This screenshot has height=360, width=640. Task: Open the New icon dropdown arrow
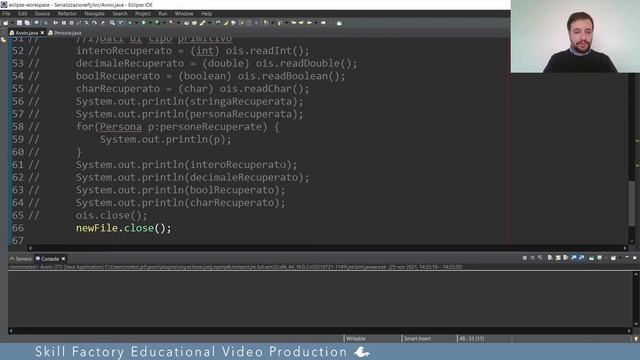click(12, 23)
